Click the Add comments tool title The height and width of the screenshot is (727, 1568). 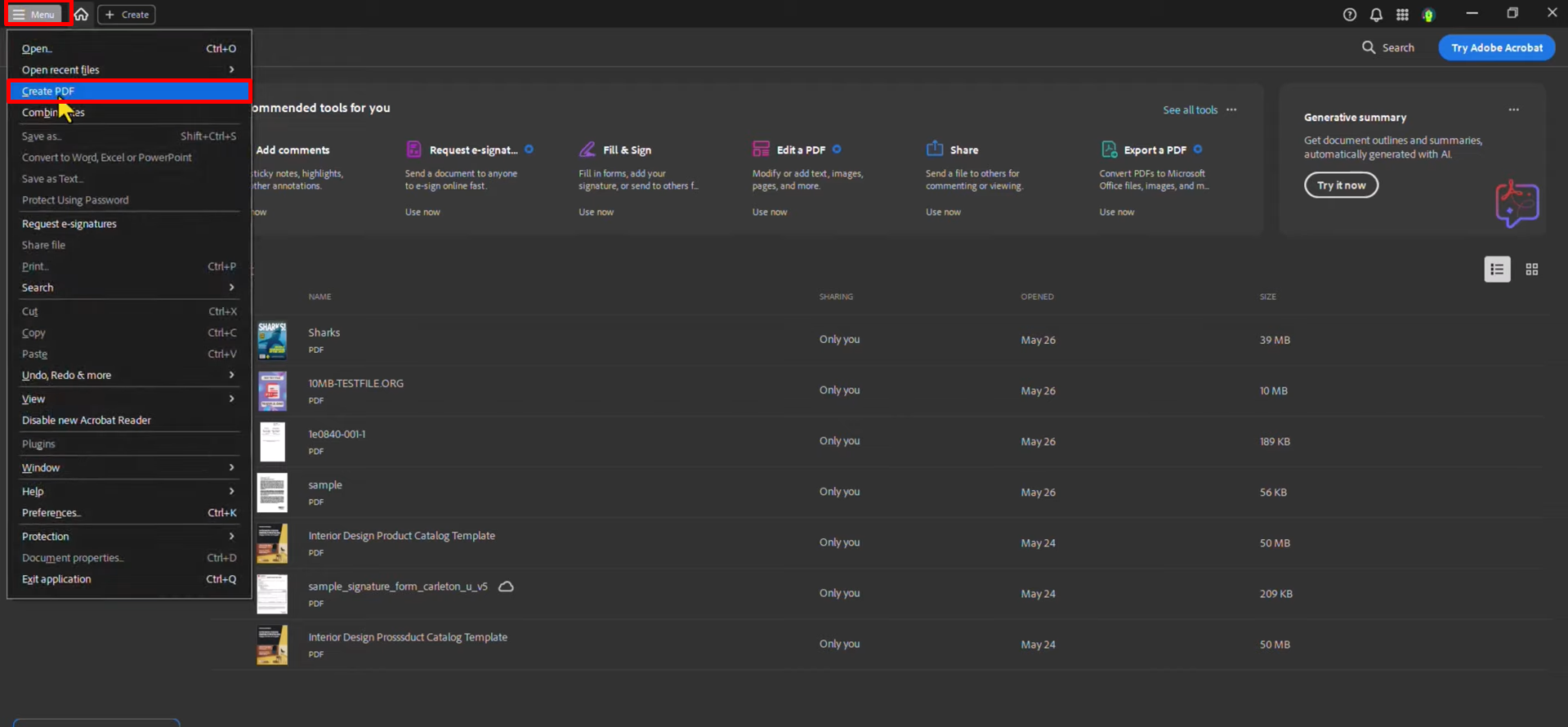[x=293, y=149]
